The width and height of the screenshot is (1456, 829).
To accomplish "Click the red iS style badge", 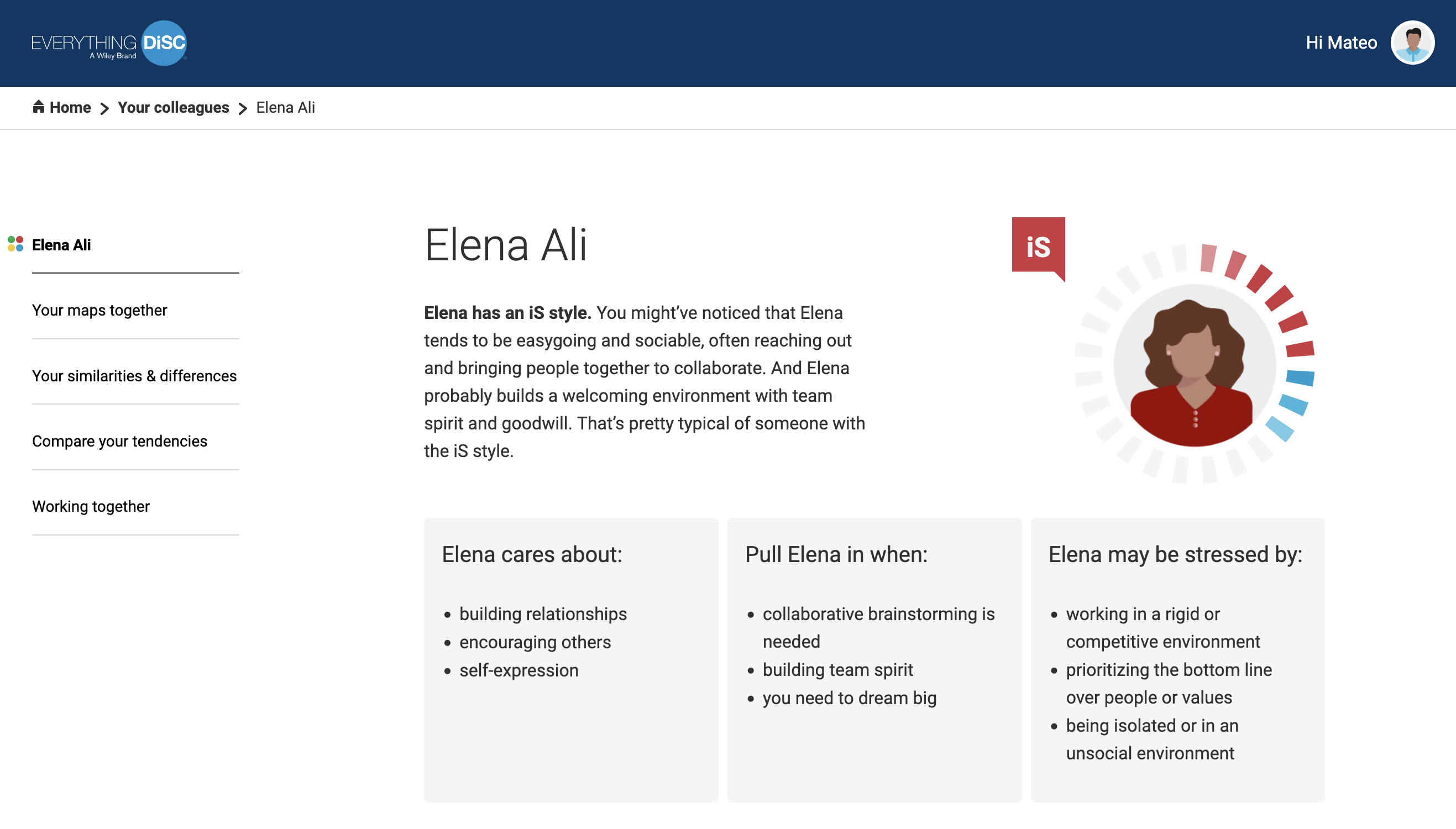I will point(1038,246).
